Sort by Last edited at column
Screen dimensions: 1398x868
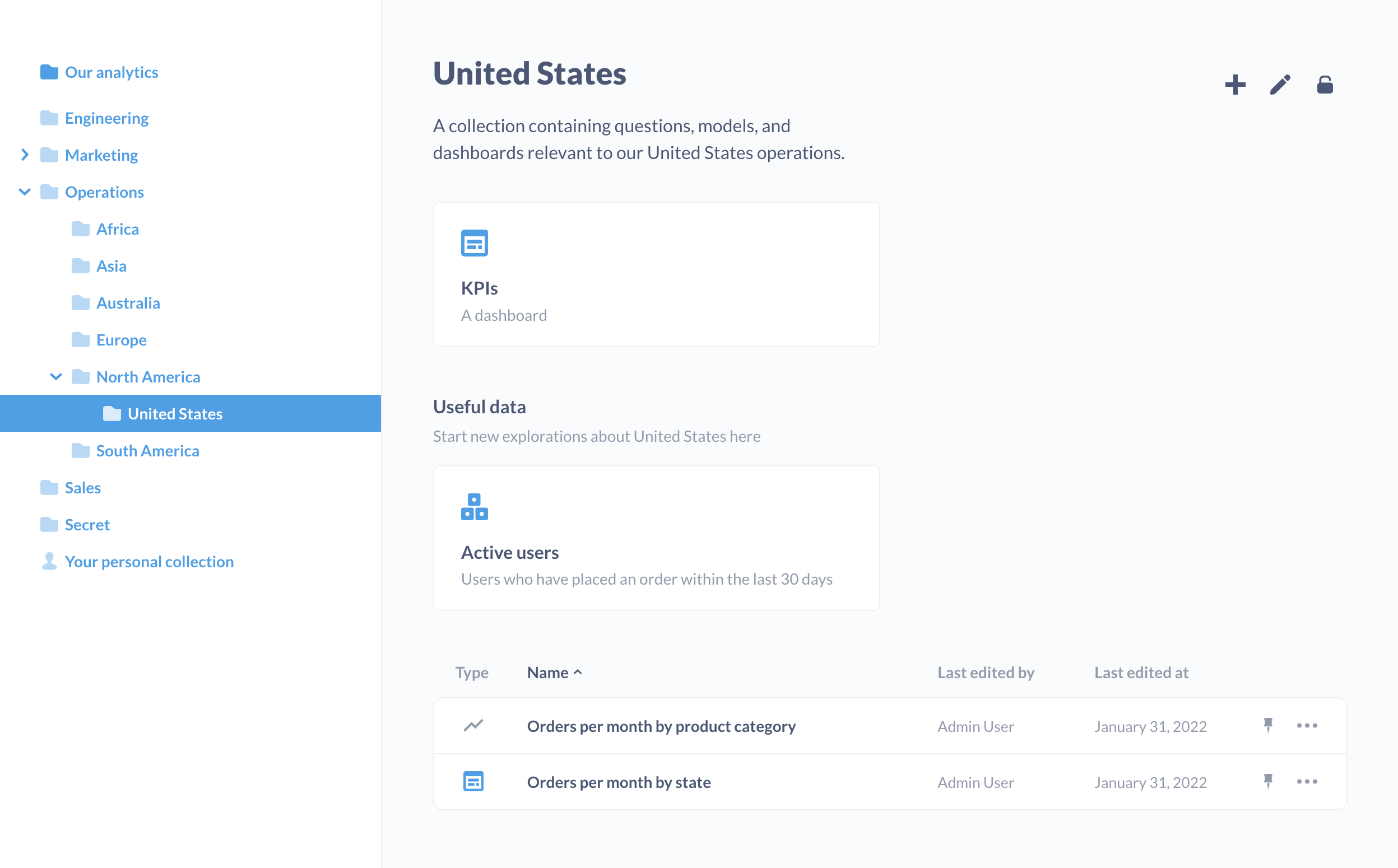click(1141, 673)
